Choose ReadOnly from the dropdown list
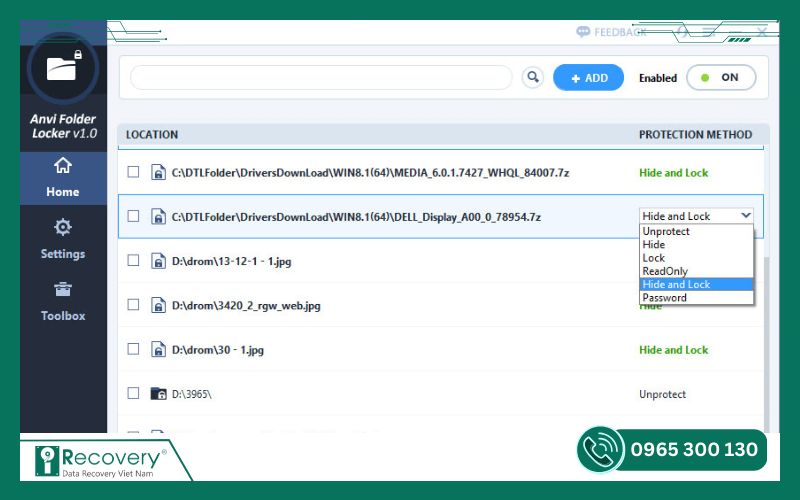This screenshot has height=500, width=800. click(x=696, y=271)
